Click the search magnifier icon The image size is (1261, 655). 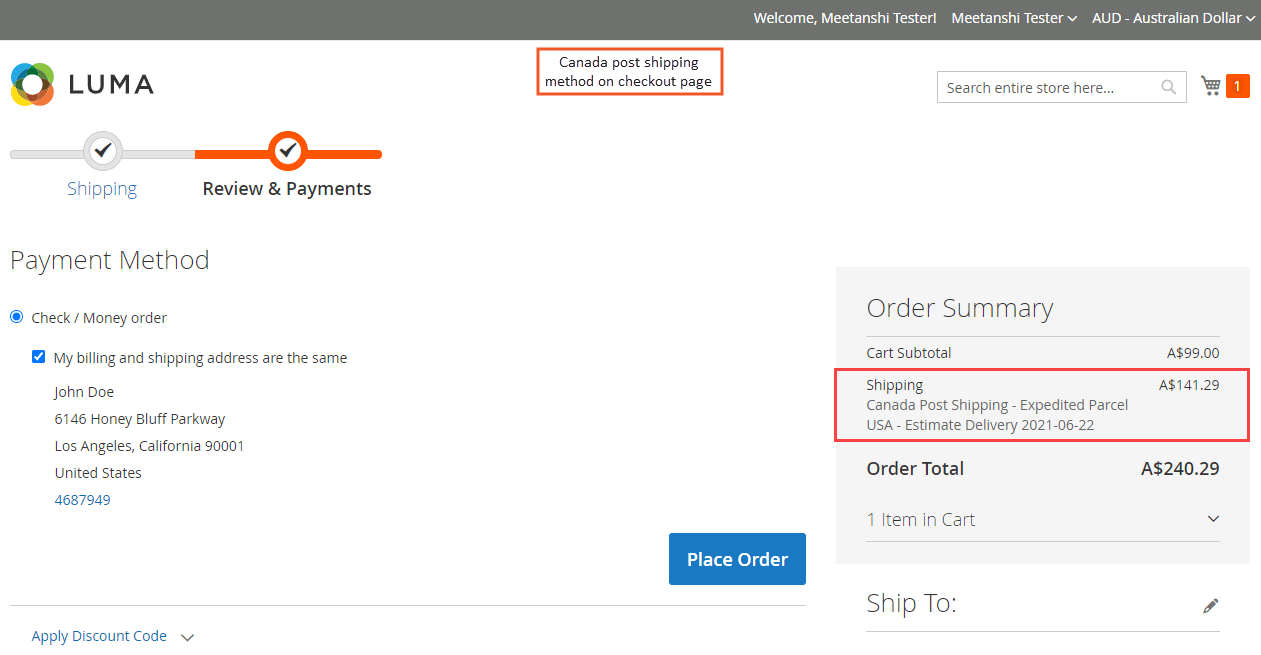1168,87
